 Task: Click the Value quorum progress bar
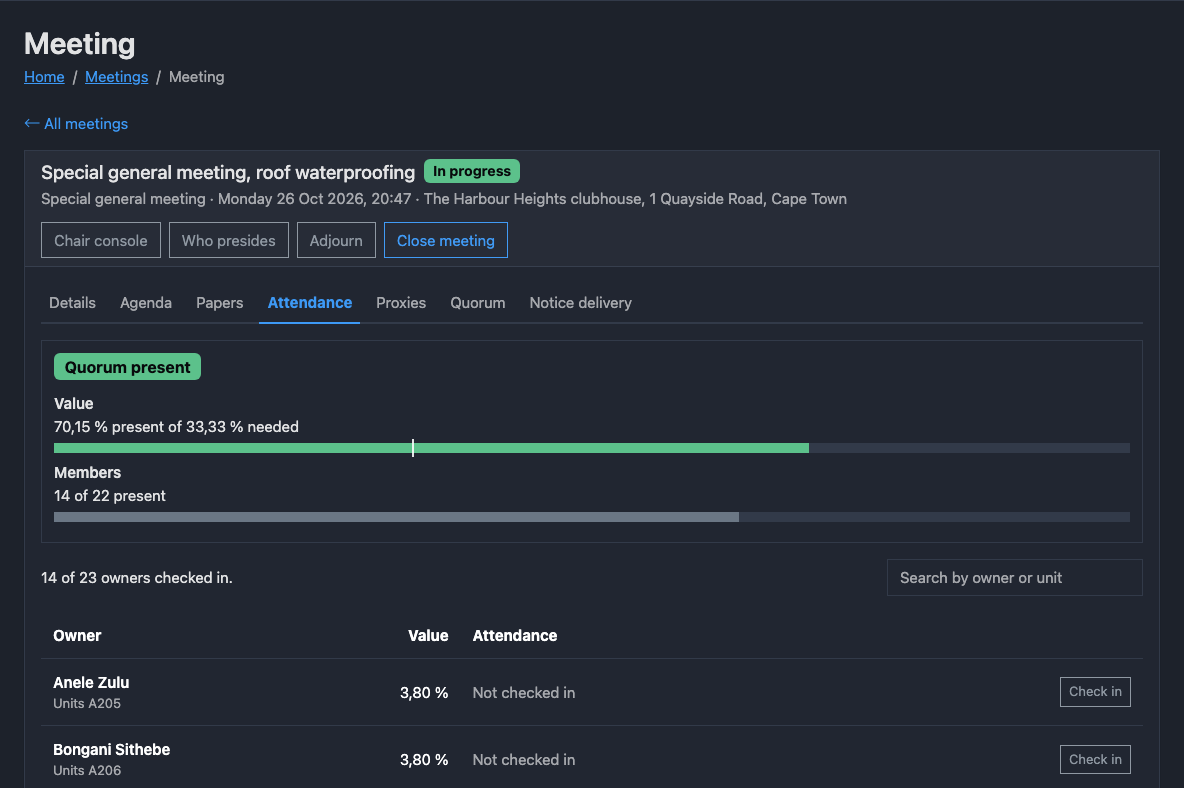592,448
